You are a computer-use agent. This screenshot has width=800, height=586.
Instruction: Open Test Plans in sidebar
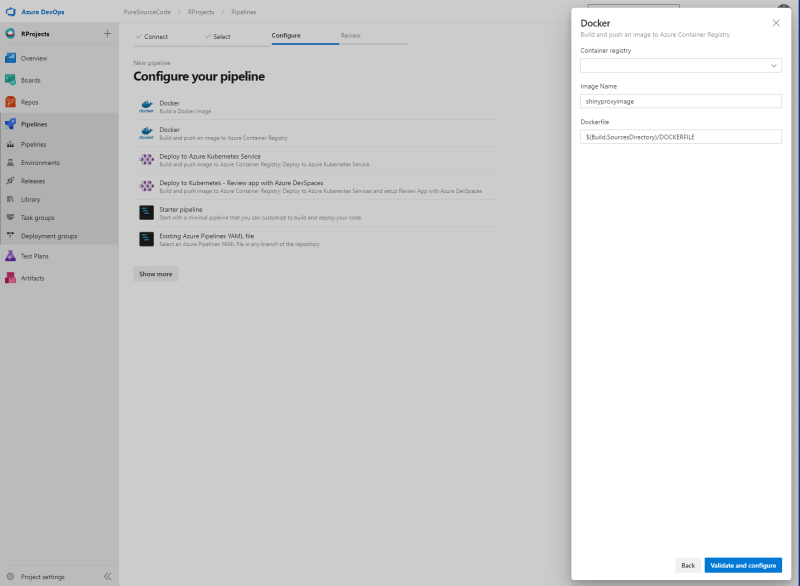point(59,256)
